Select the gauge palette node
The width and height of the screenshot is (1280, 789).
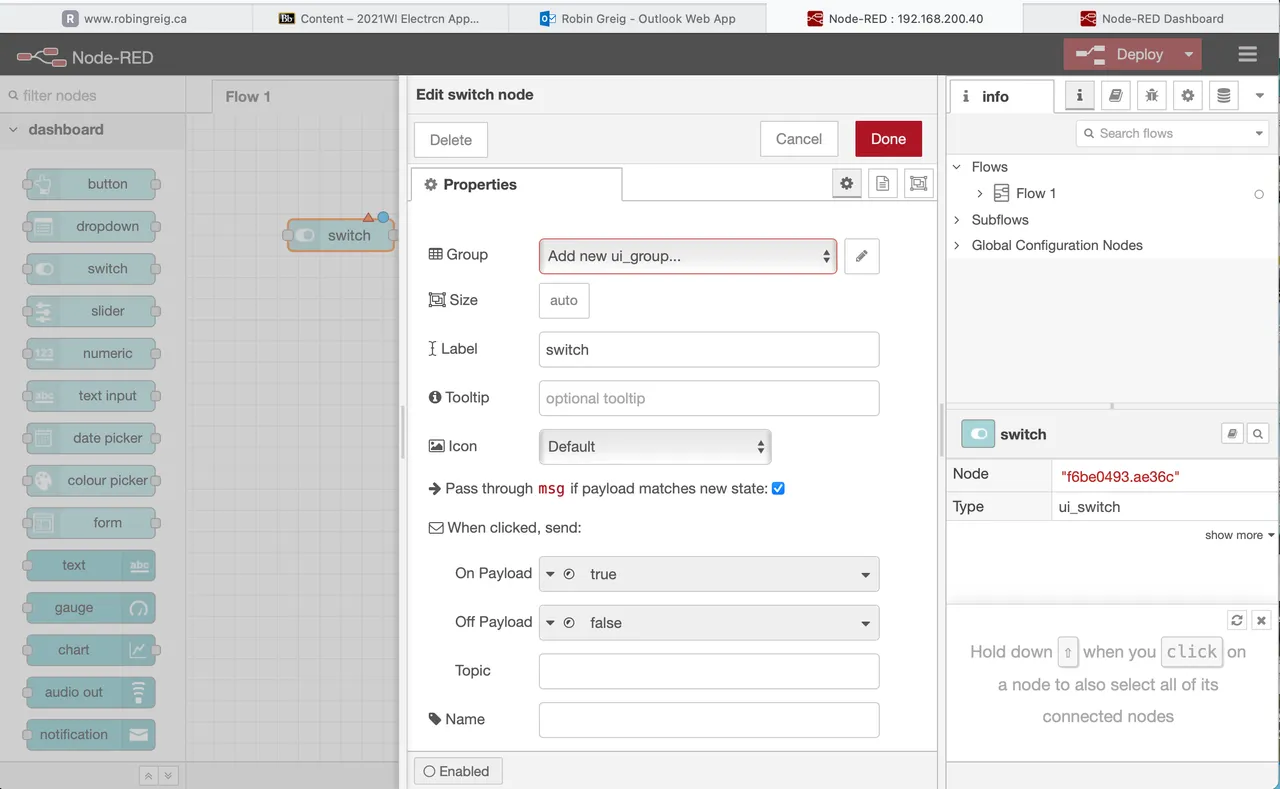pyautogui.click(x=91, y=608)
